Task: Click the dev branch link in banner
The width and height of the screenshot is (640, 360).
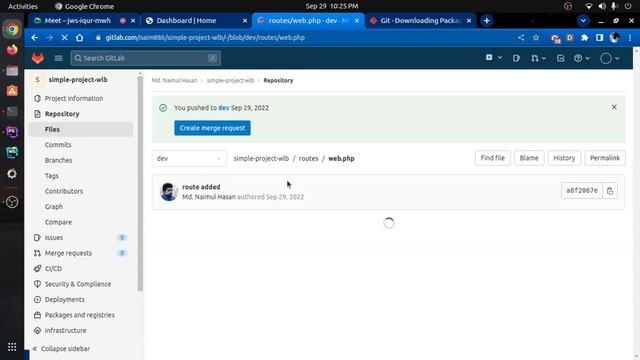Action: [224, 108]
